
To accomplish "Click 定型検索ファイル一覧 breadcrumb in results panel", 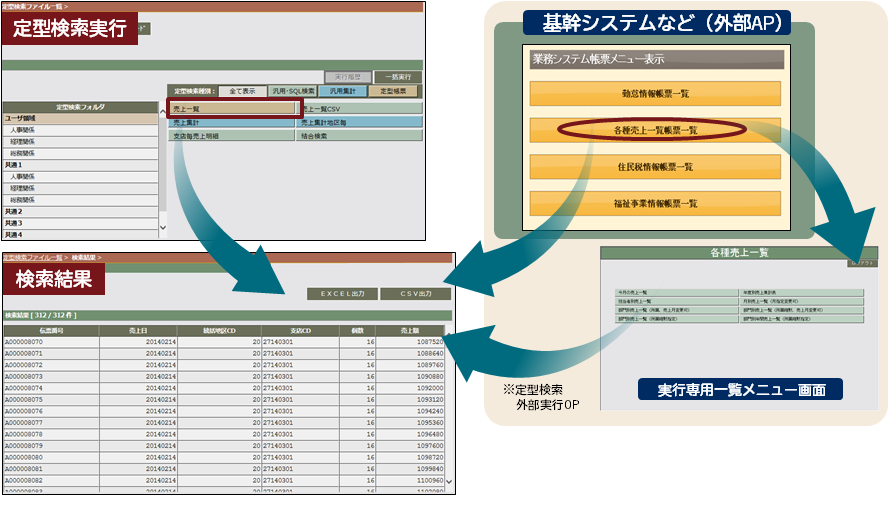I will [x=33, y=257].
